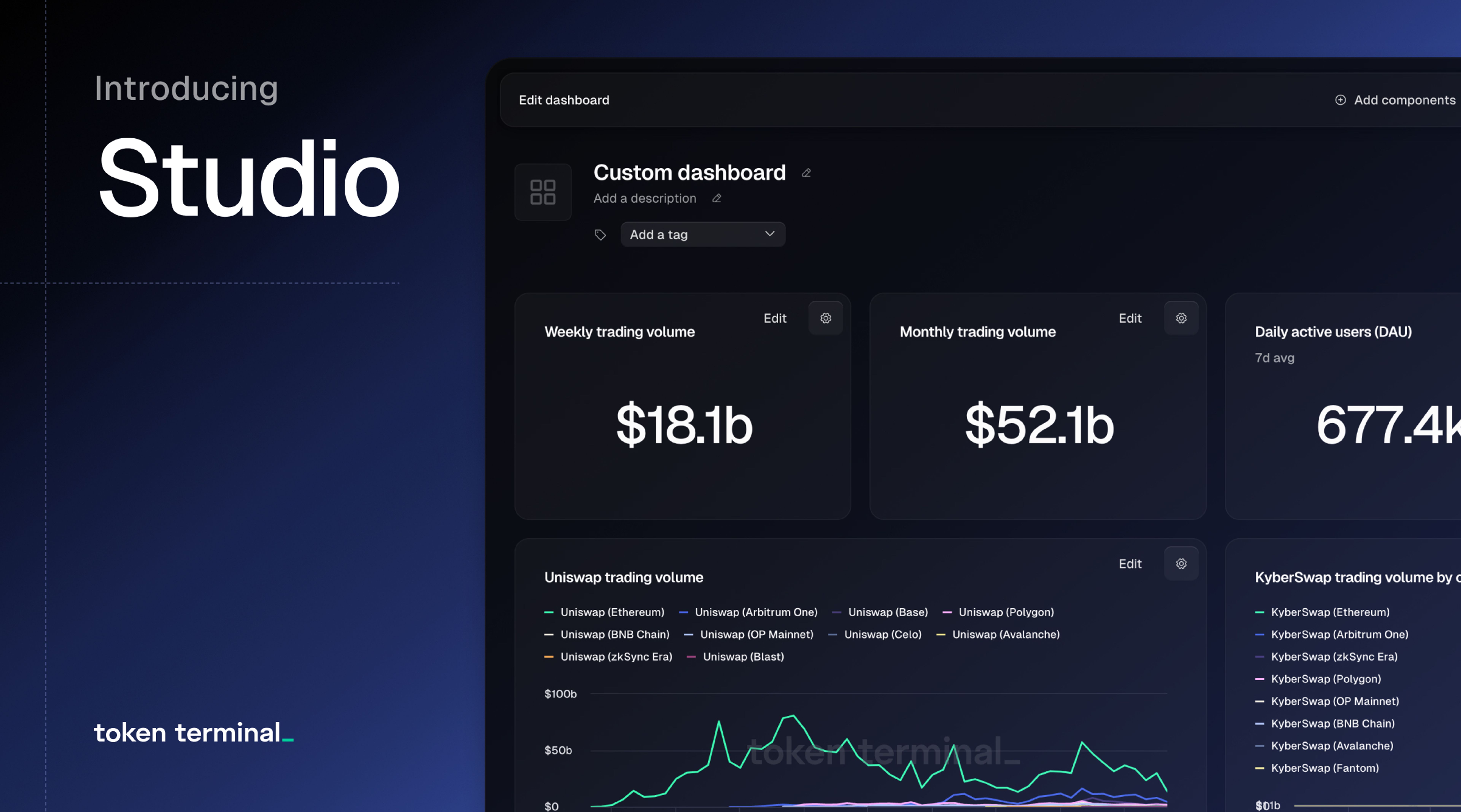Click Edit on the Weekly trading volume card
The height and width of the screenshot is (812, 1461).
[x=775, y=318]
